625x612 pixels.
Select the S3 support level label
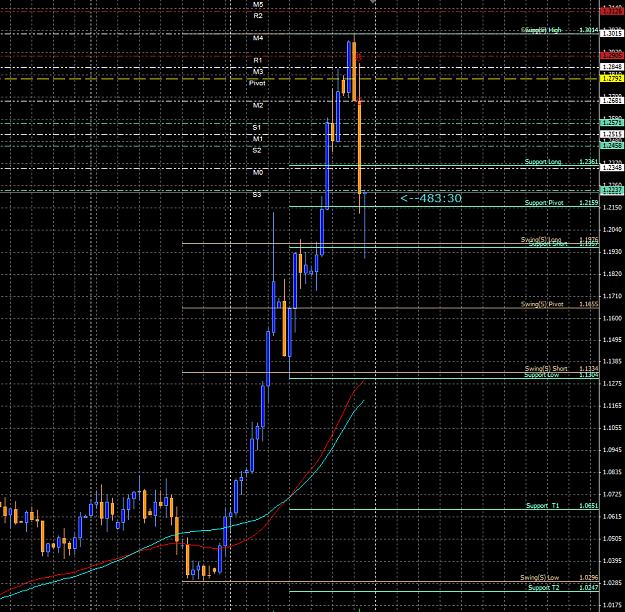pos(257,195)
